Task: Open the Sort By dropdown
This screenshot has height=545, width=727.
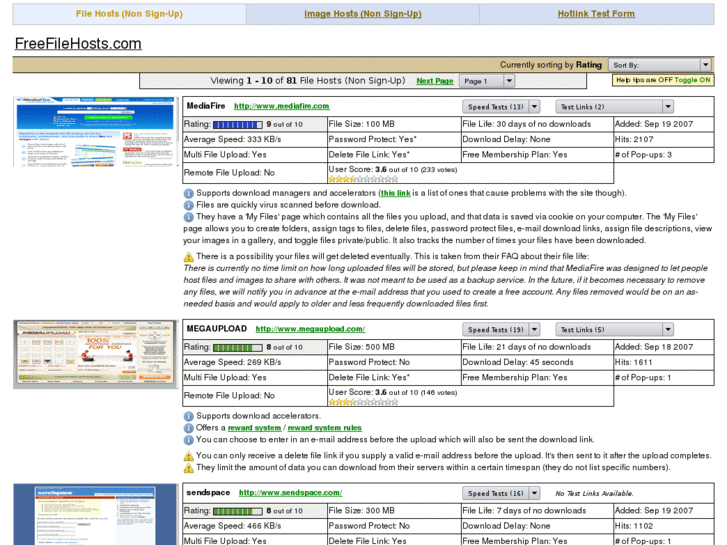Action: (x=660, y=65)
